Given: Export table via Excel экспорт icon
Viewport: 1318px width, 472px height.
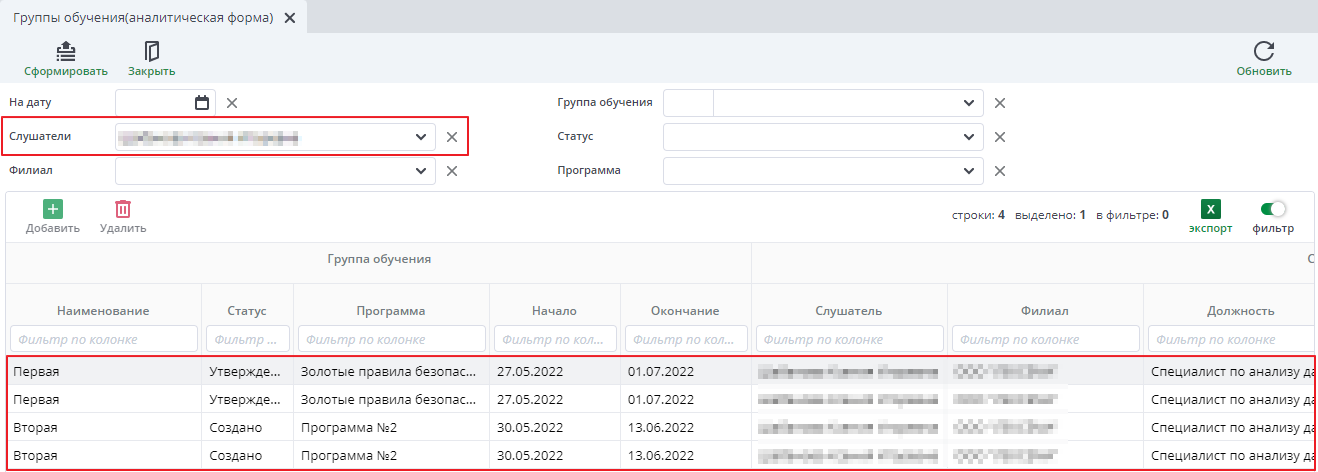Looking at the screenshot, I should (x=1210, y=210).
